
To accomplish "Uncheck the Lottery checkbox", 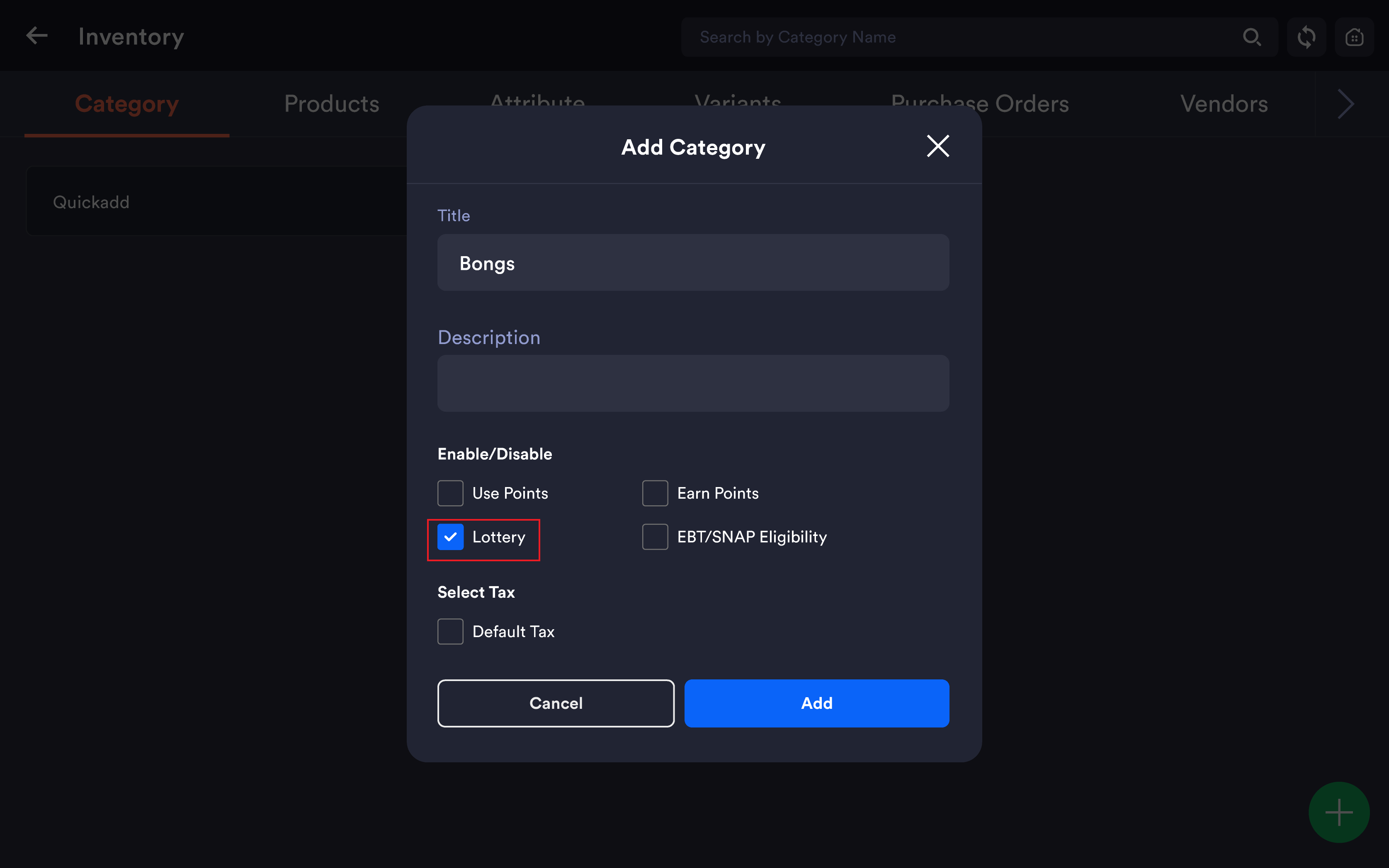I will pyautogui.click(x=450, y=537).
